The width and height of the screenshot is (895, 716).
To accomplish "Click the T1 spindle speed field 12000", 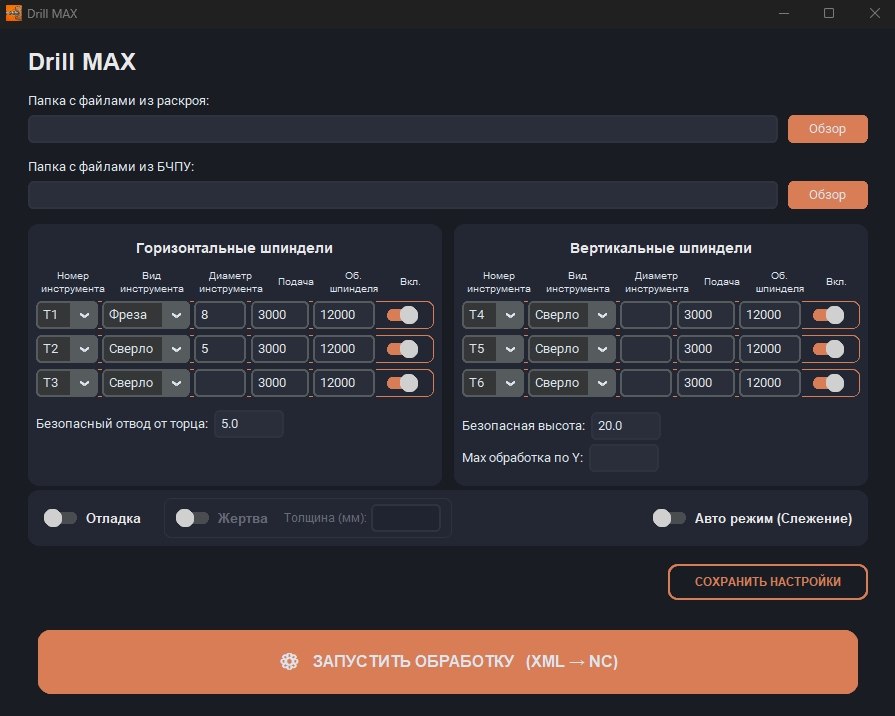I will pyautogui.click(x=344, y=315).
